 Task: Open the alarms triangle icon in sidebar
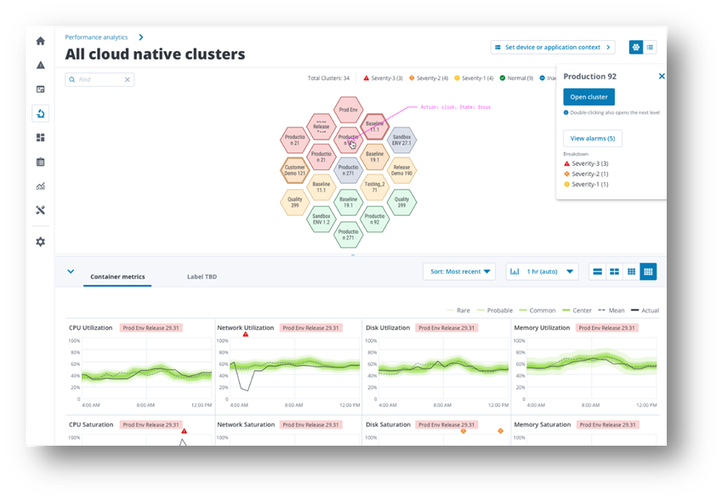41,65
